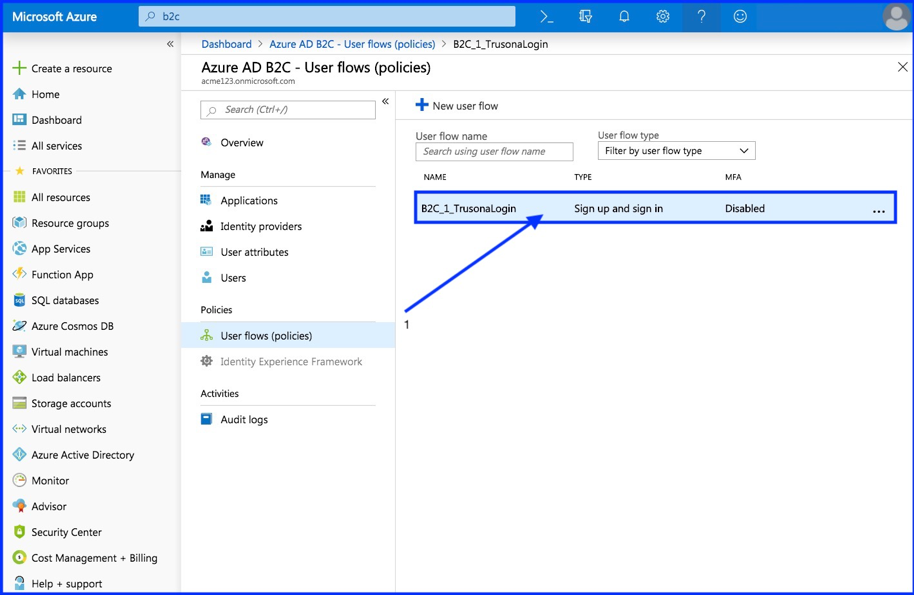Open the B2C_1_TrusonaLogin user flow

tap(468, 209)
